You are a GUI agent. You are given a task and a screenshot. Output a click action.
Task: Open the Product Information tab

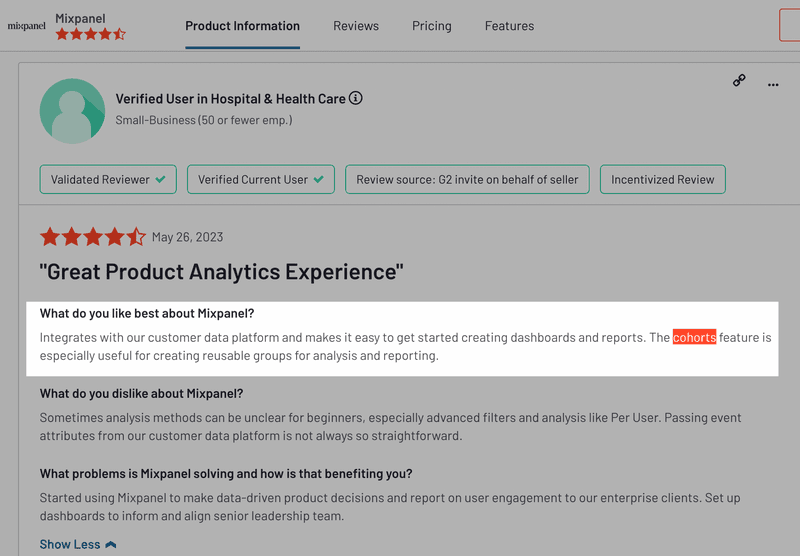242,26
